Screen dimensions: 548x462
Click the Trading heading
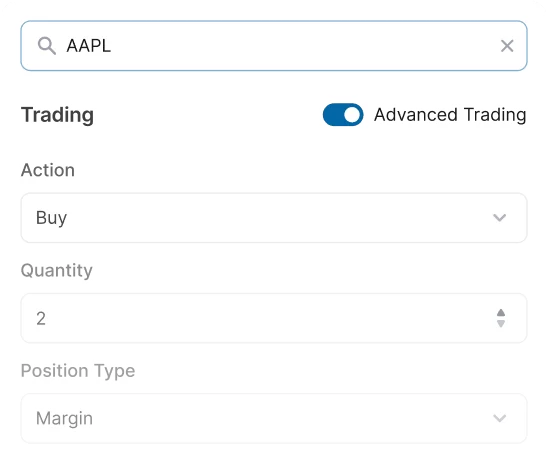(57, 115)
